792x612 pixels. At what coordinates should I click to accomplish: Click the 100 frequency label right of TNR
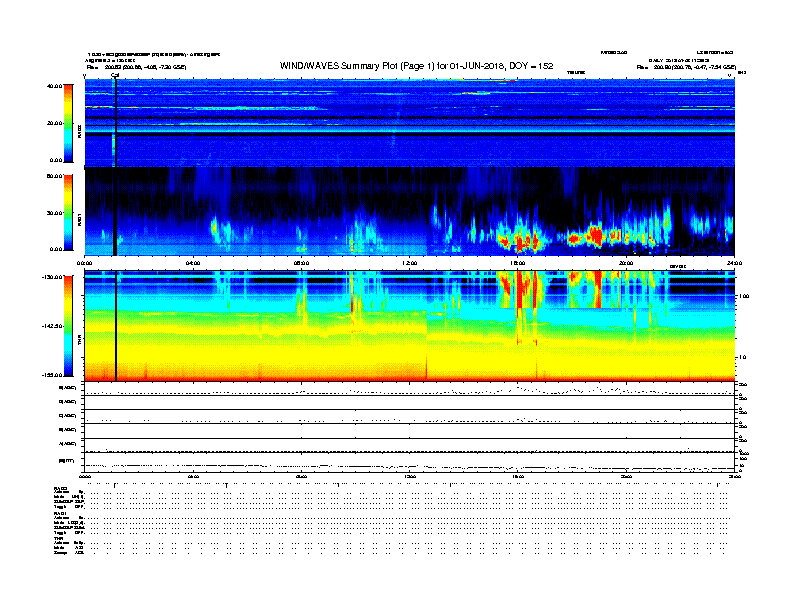(x=744, y=296)
